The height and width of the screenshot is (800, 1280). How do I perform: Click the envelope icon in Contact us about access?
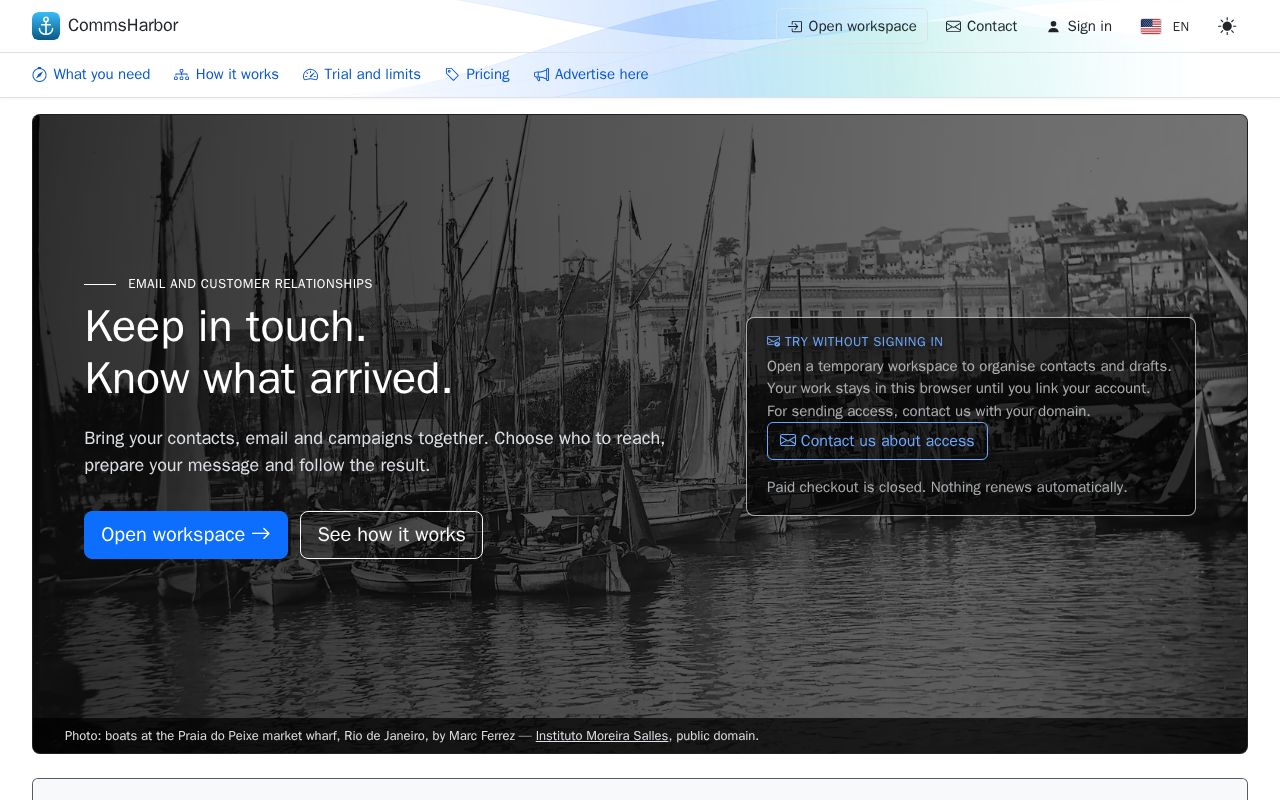click(x=788, y=441)
